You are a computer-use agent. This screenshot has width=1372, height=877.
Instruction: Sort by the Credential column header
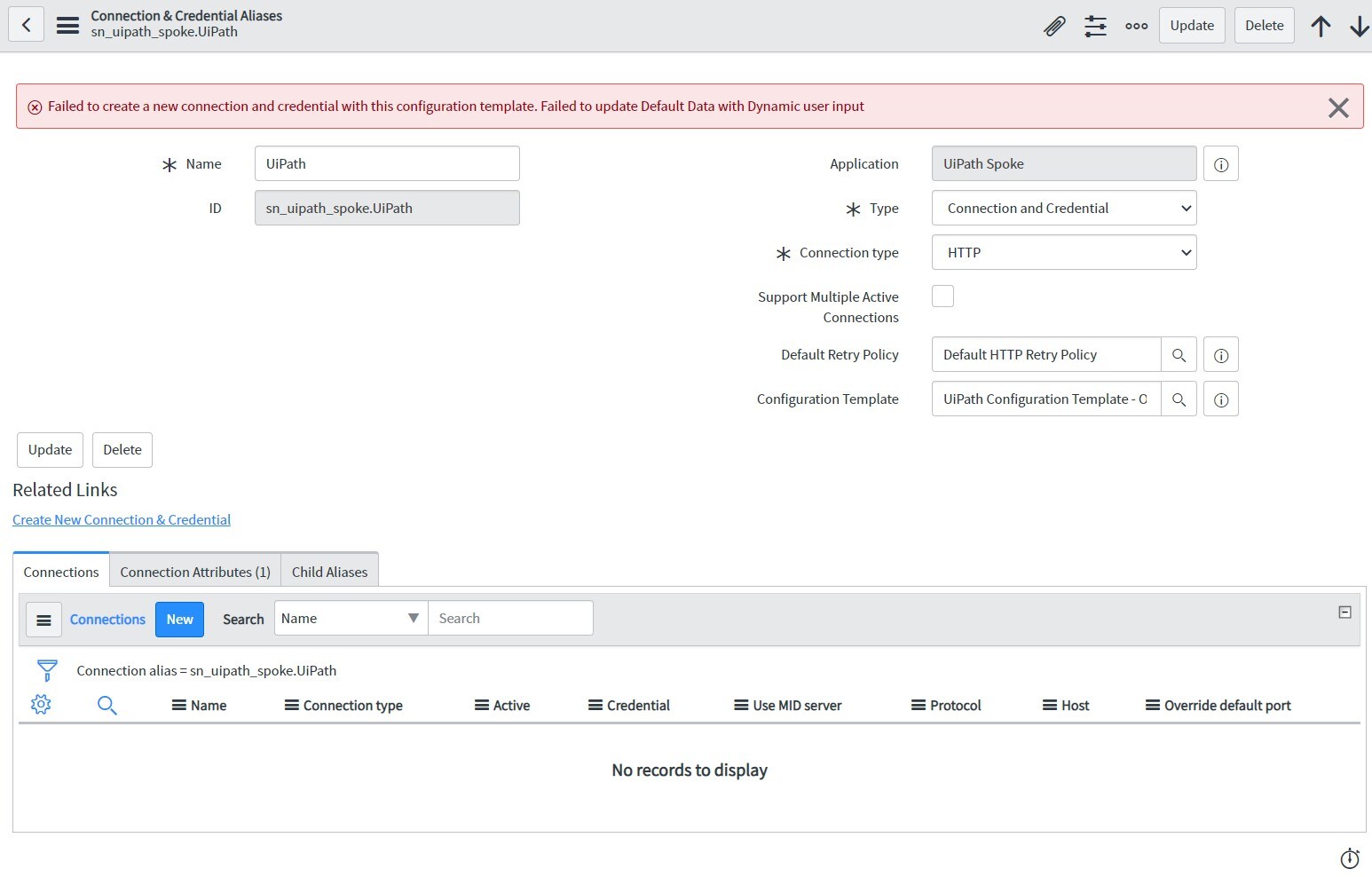click(639, 706)
